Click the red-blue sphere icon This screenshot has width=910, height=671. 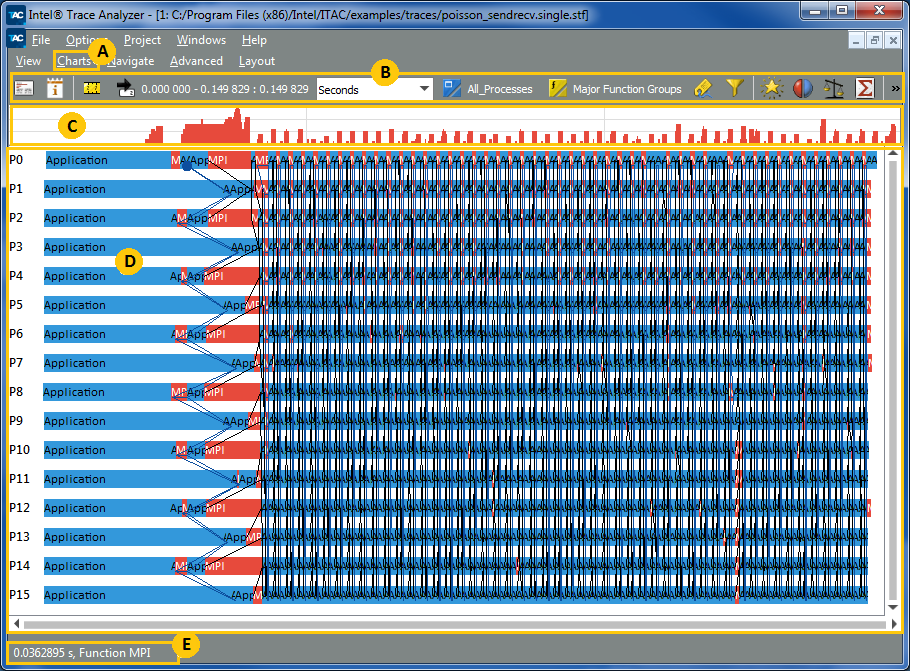coord(802,89)
